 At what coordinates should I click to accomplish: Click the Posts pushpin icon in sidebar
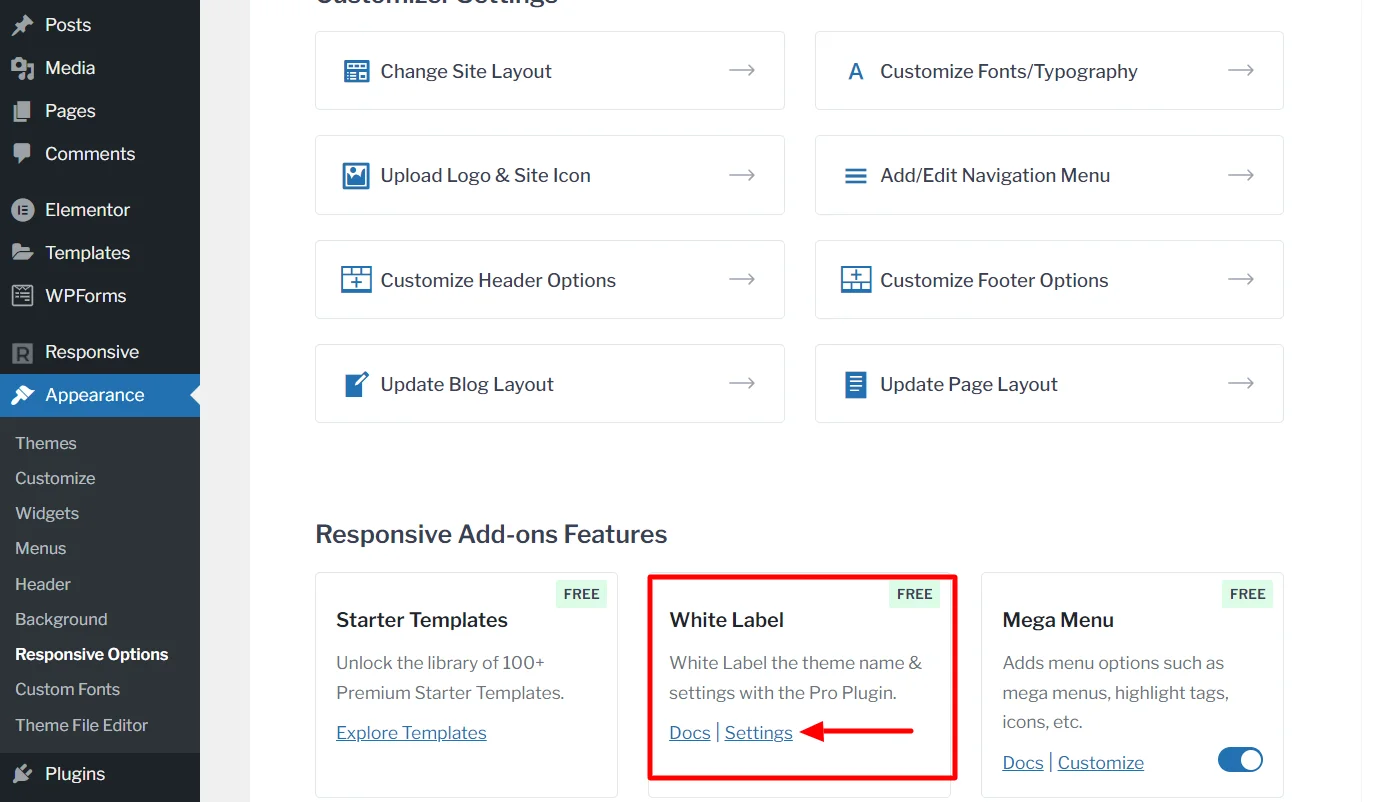pyautogui.click(x=22, y=25)
